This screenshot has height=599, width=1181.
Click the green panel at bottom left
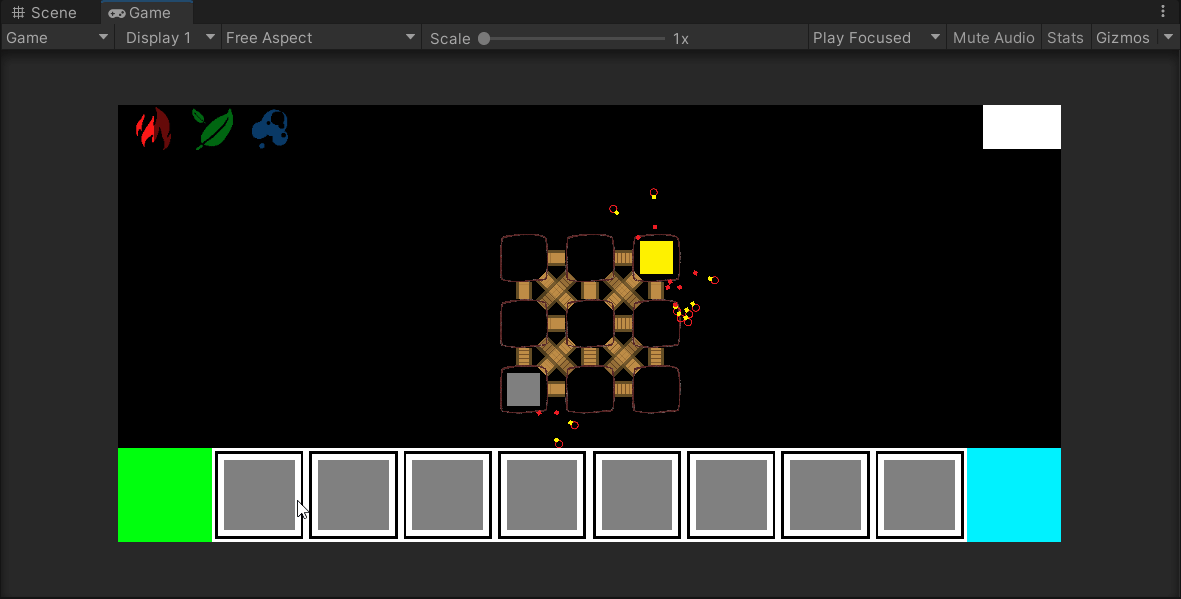[165, 495]
